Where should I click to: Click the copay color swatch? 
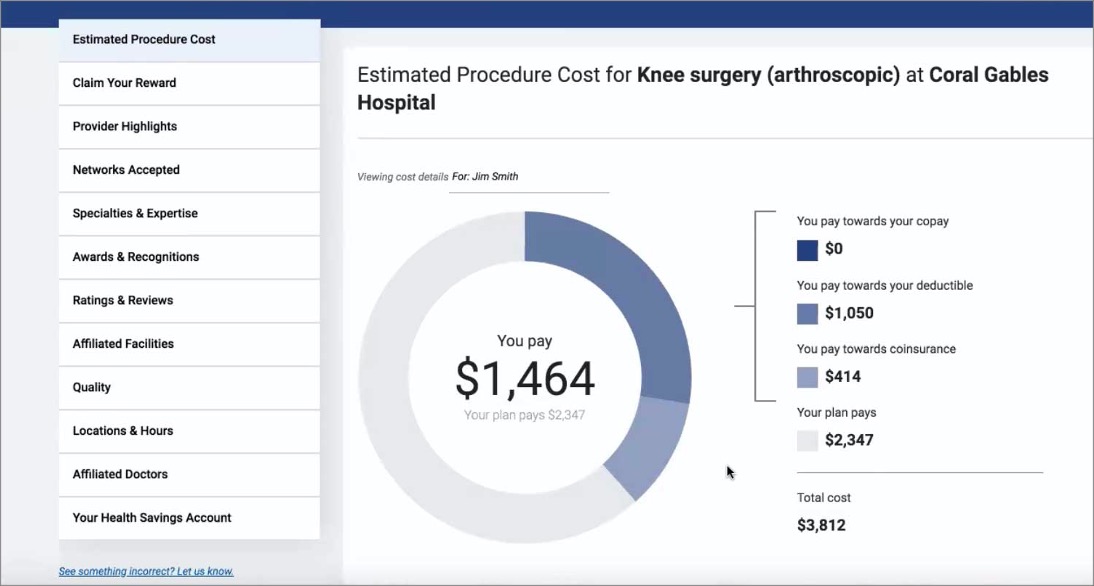pyautogui.click(x=806, y=249)
